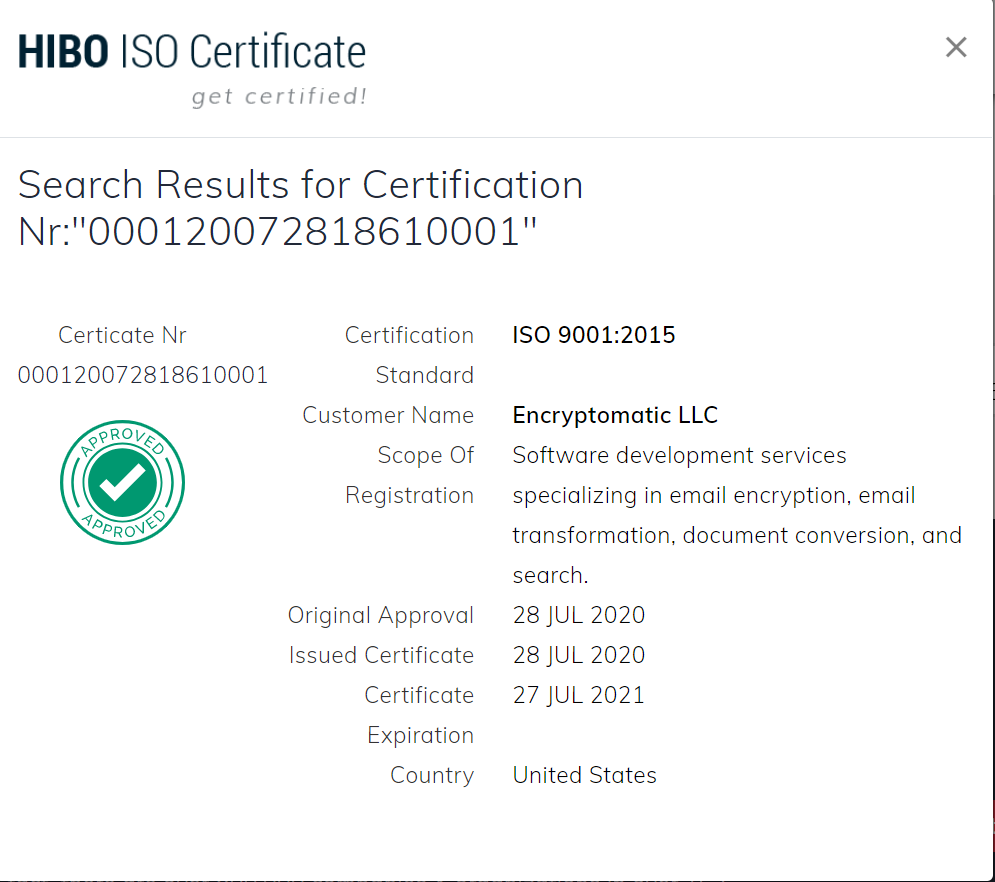
Task: Click the 'Country' label
Action: pos(432,775)
